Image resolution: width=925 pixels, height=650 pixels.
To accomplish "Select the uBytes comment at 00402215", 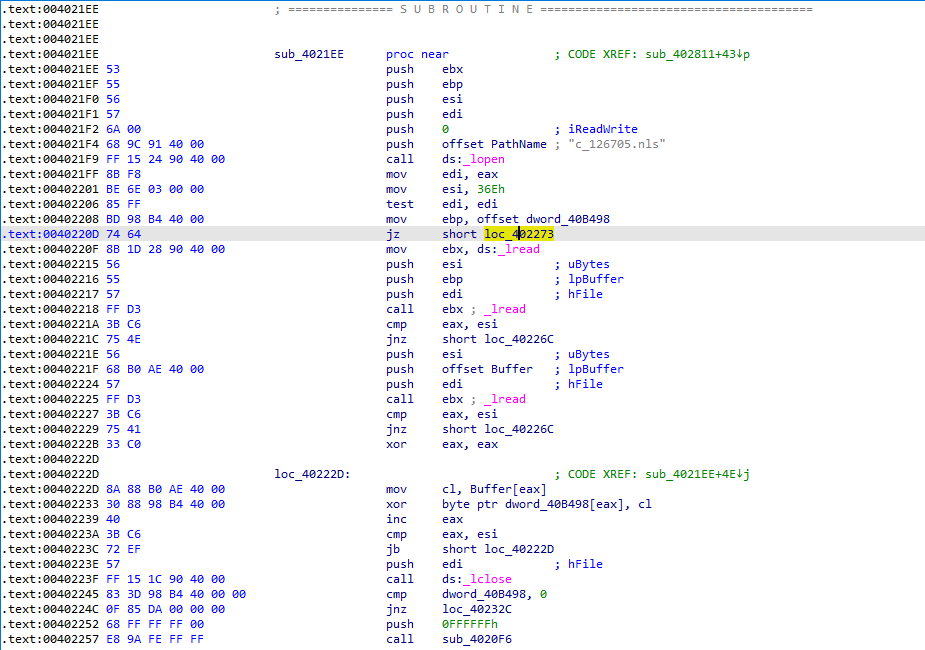I will point(589,264).
